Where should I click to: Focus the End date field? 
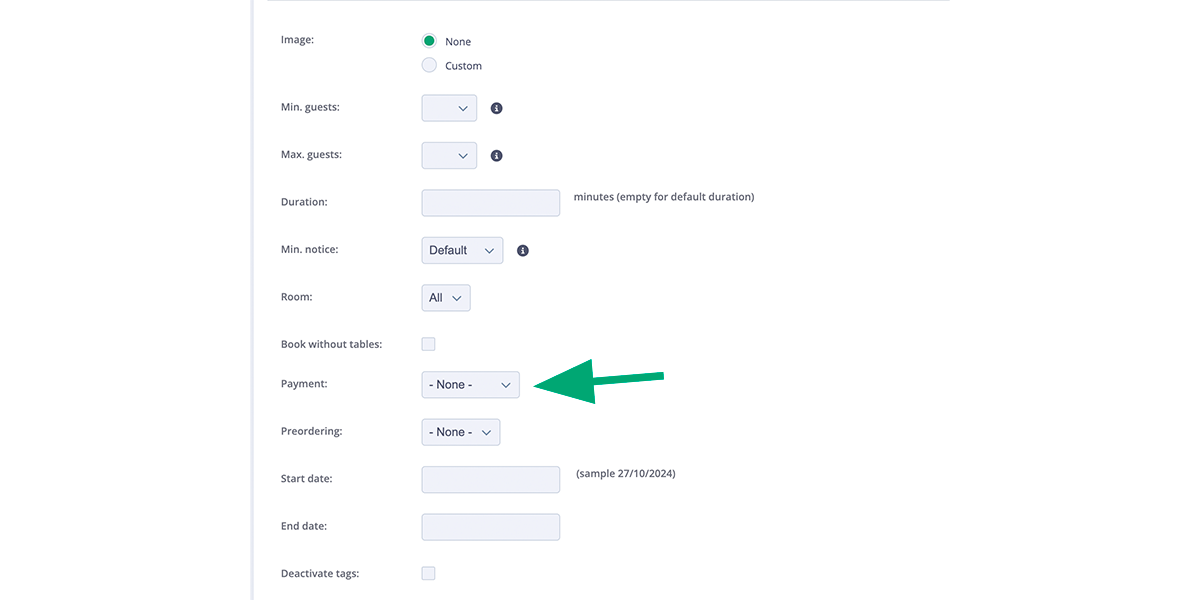(x=490, y=526)
